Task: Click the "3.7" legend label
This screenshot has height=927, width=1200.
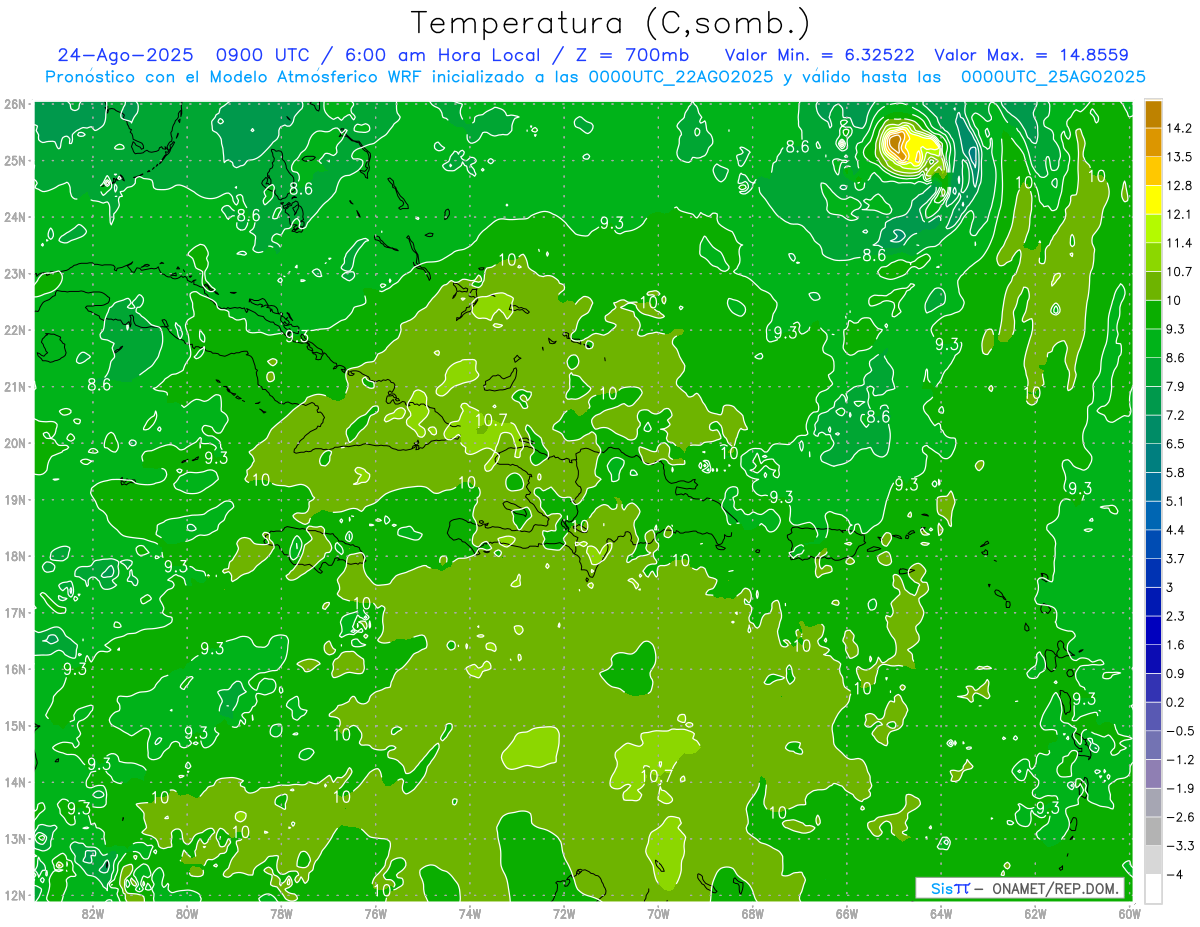Action: pos(1175,558)
